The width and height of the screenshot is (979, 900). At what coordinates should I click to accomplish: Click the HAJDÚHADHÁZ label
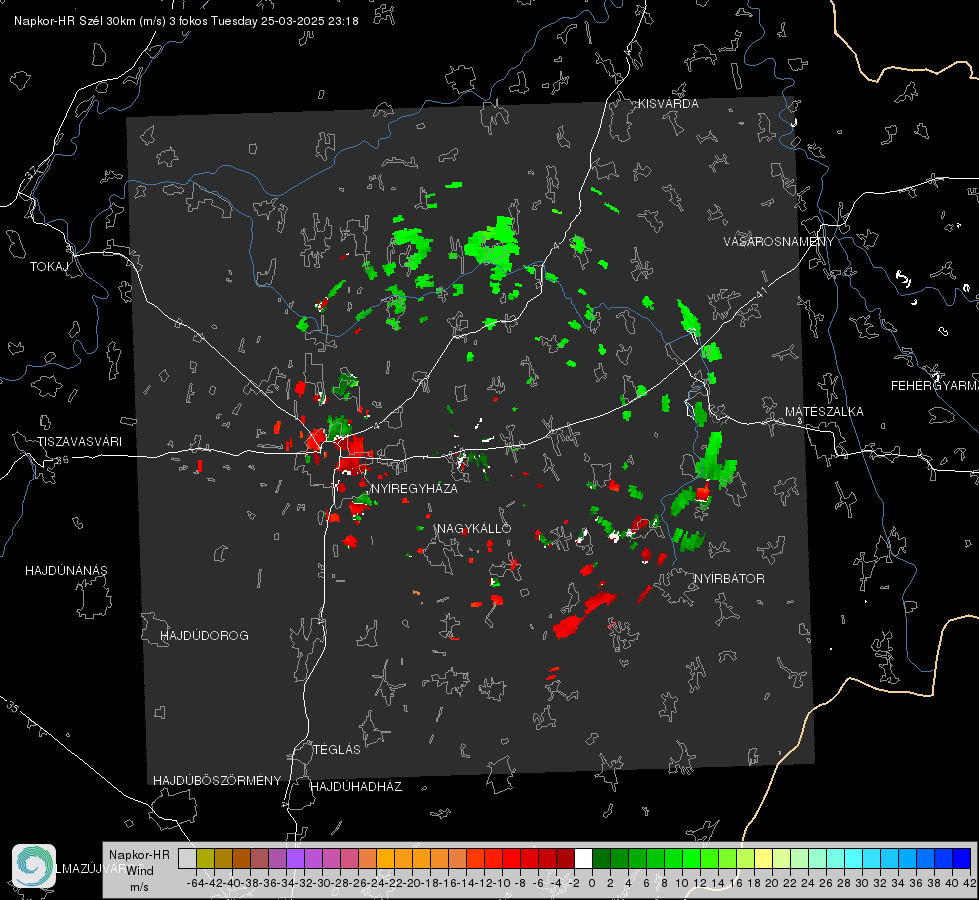click(356, 787)
